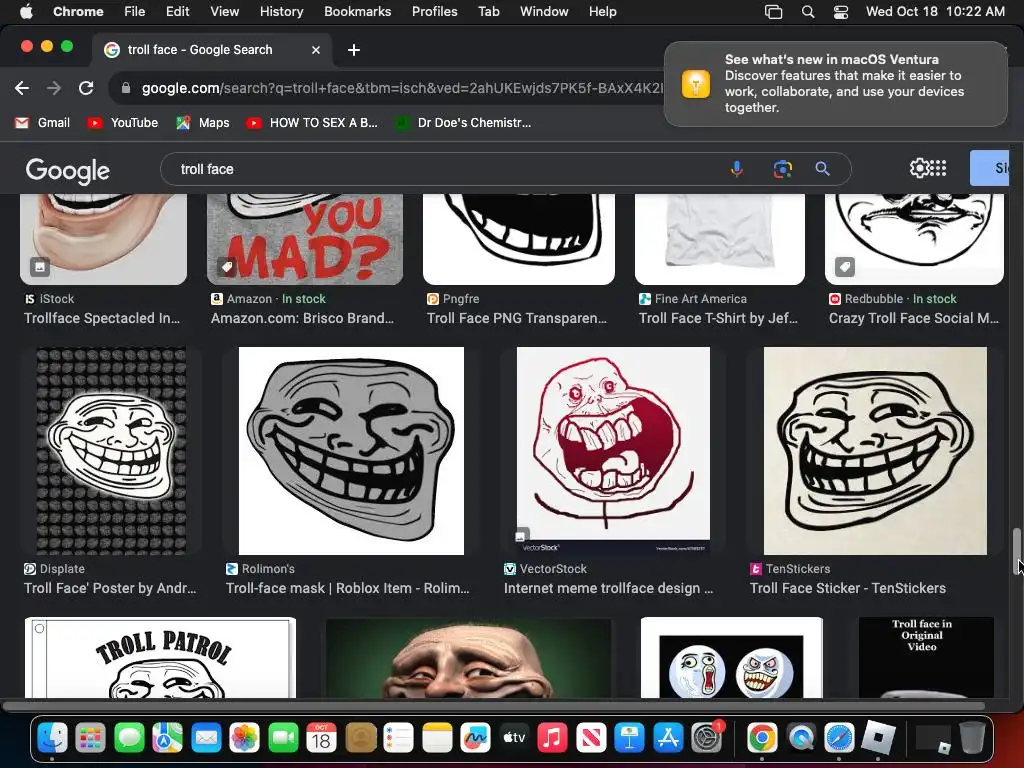Screen dimensions: 1024x768
Task: Open Google Chrome from the dock
Action: [x=762, y=739]
